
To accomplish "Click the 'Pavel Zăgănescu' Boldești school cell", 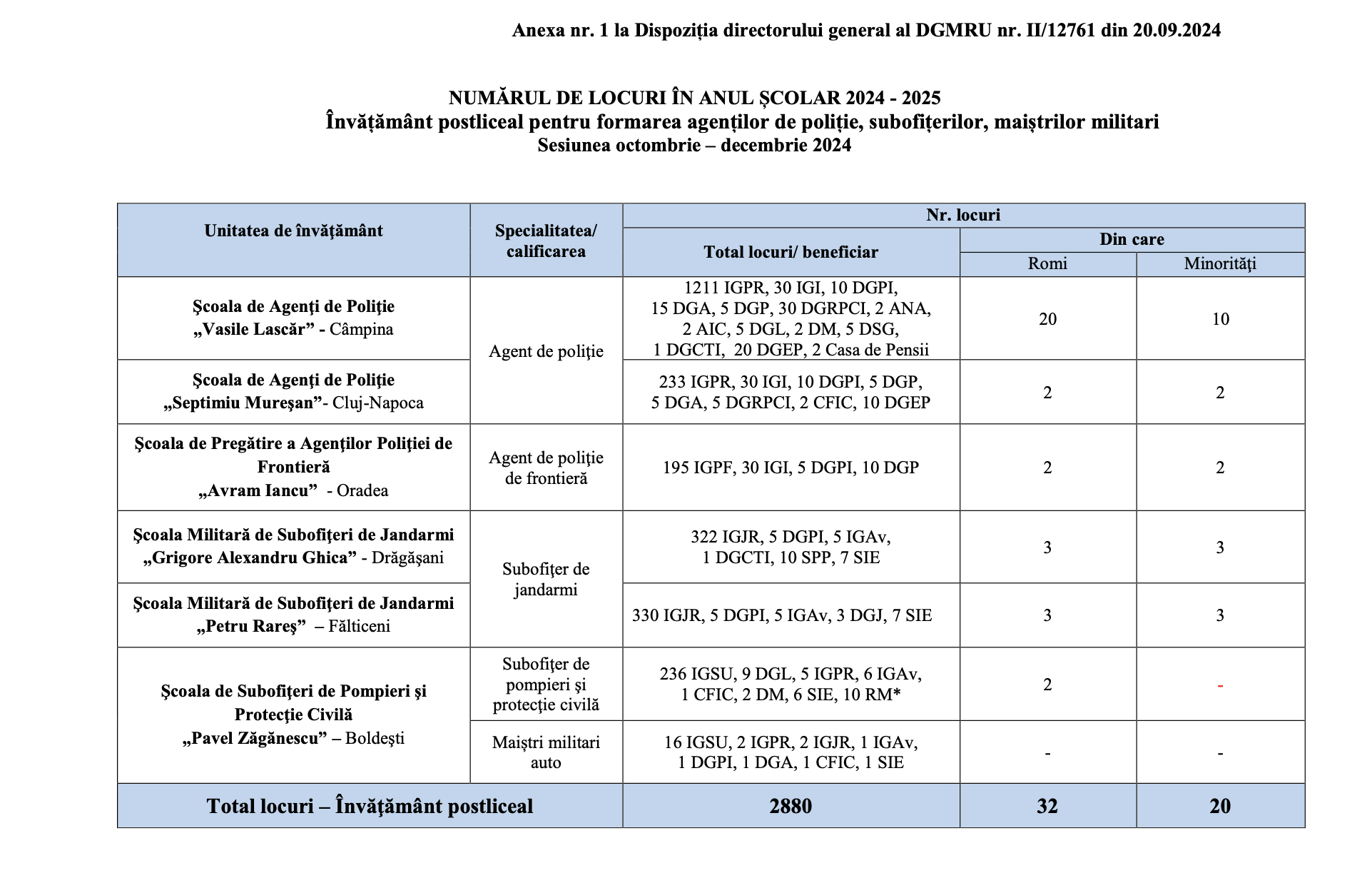I will [x=293, y=715].
